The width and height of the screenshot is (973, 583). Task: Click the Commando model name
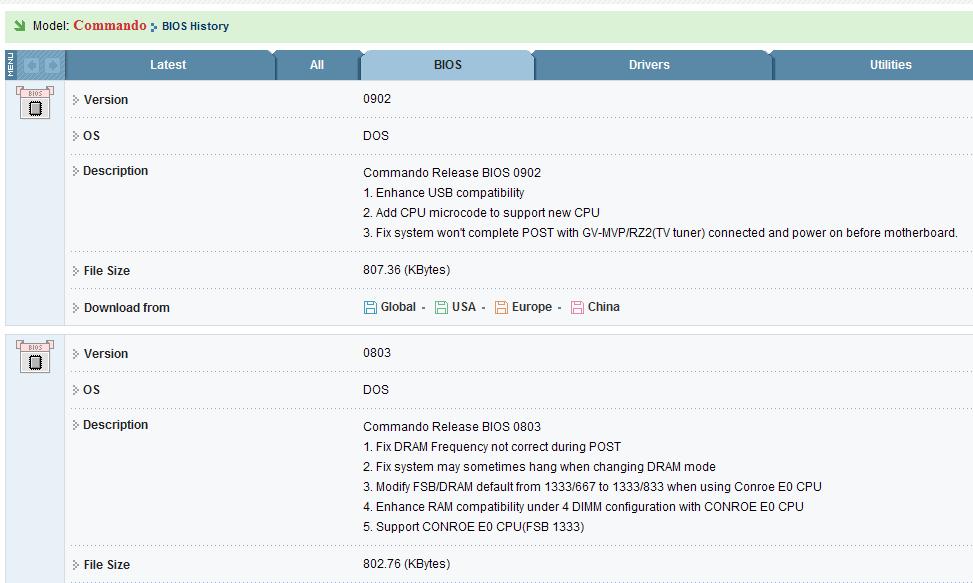110,25
